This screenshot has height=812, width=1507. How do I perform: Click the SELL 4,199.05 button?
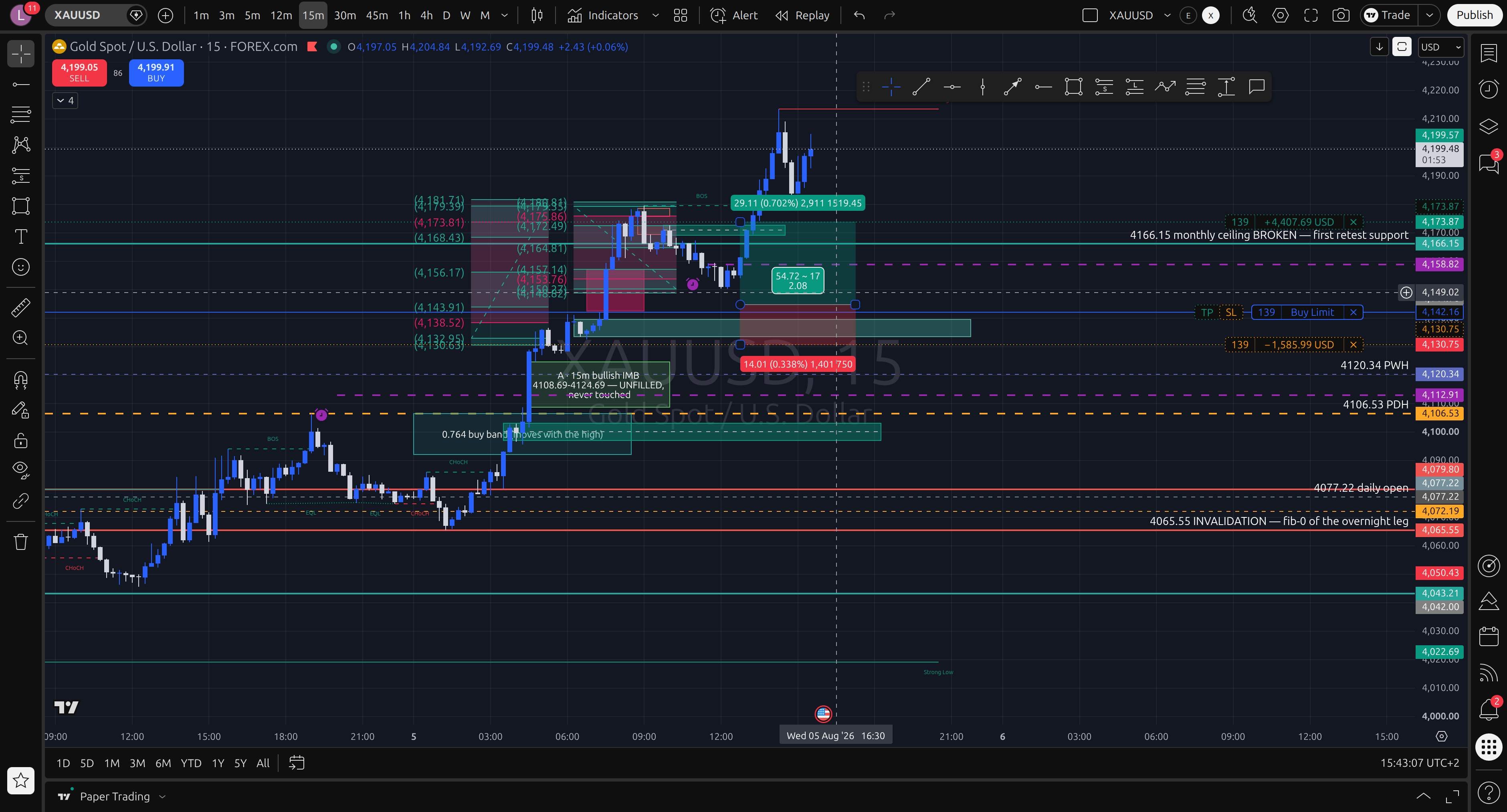(x=80, y=73)
